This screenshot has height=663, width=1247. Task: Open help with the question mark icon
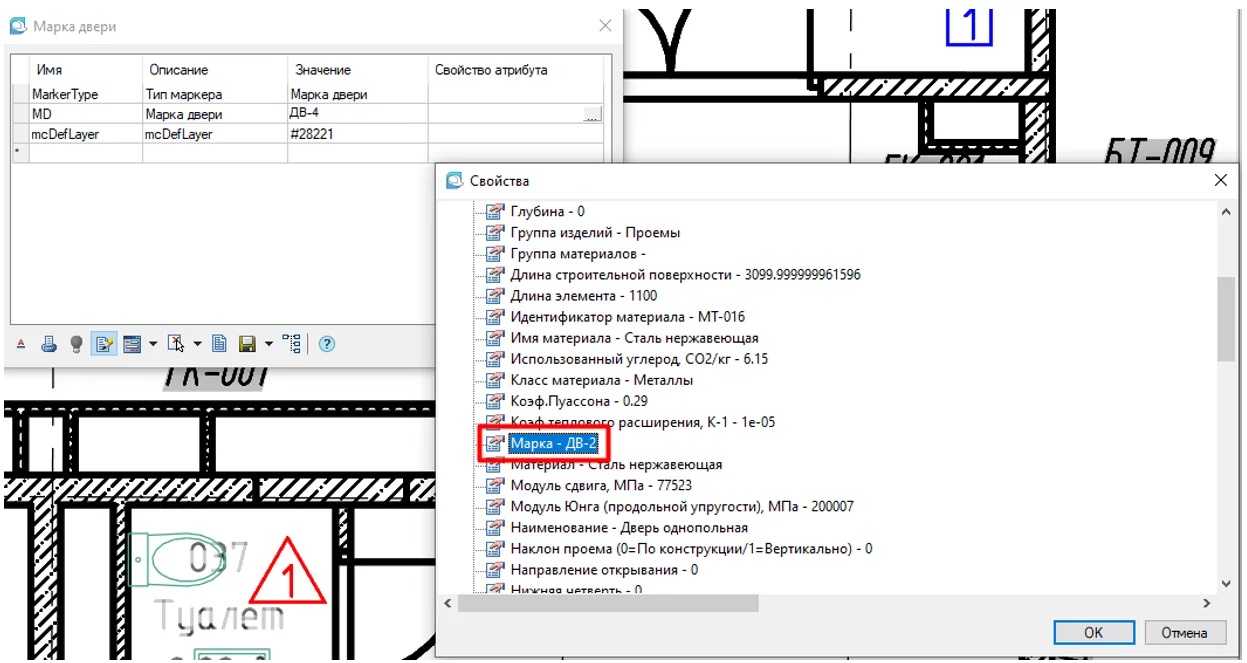(x=326, y=344)
